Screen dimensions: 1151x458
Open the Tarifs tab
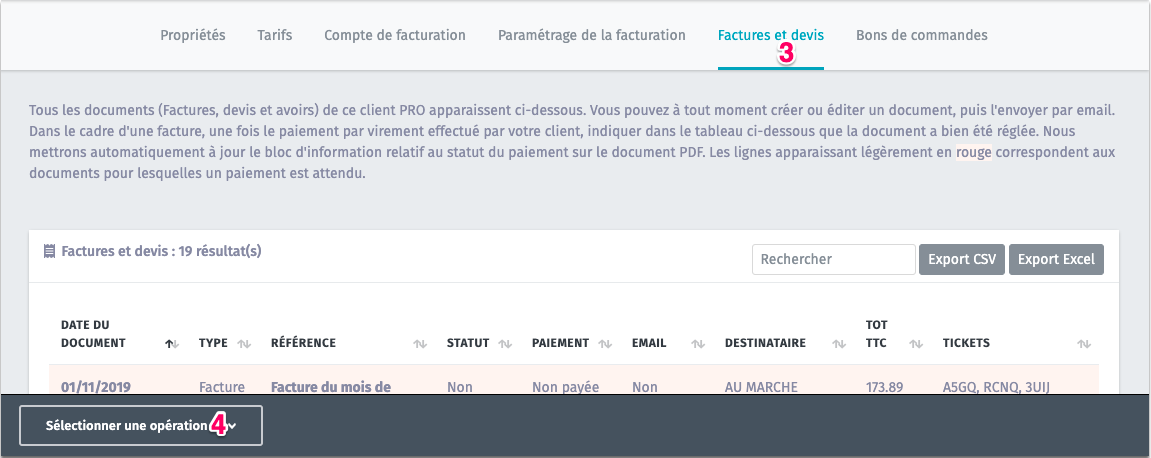(x=275, y=35)
